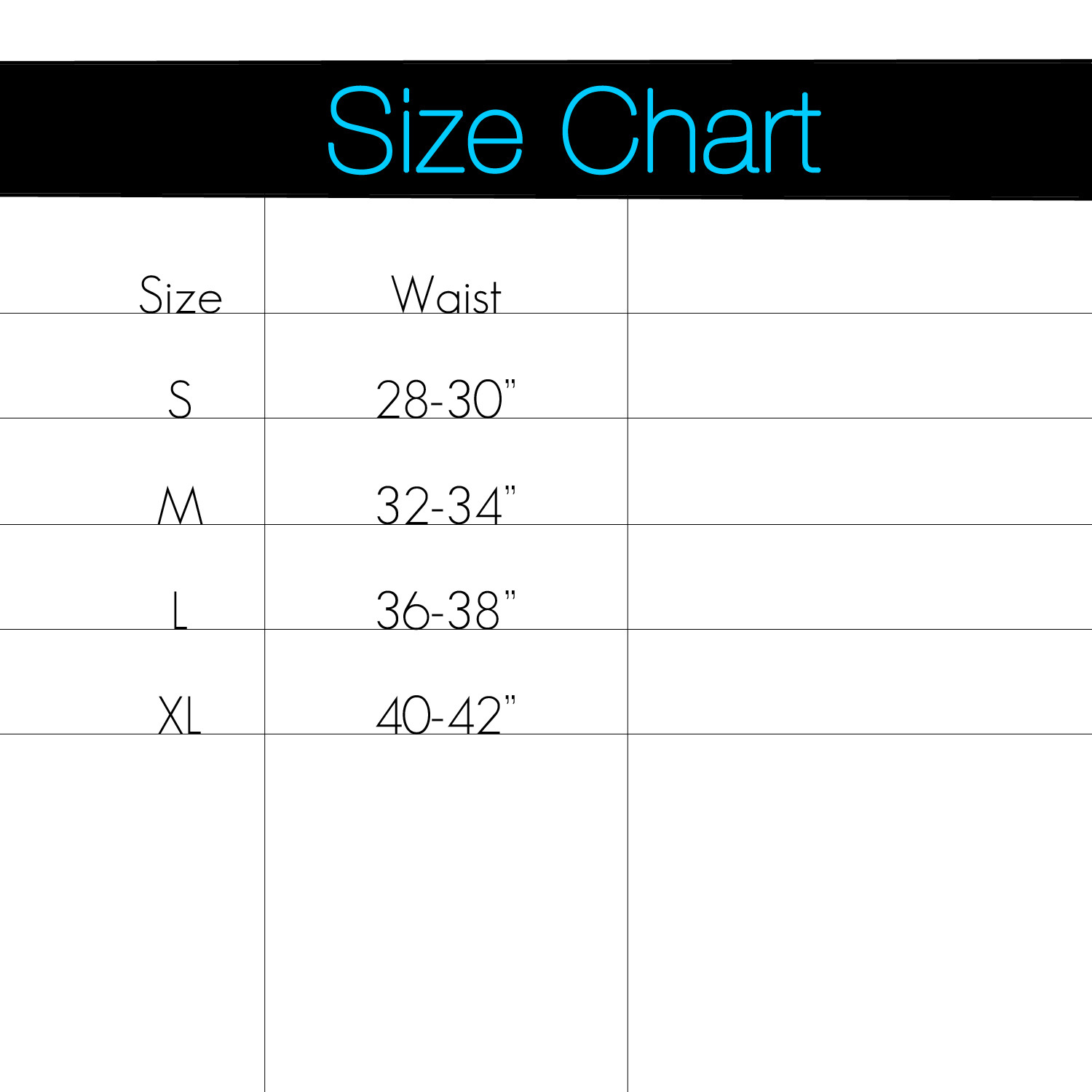Select the 32-34" waist measurement
1092x1092 pixels.
pyautogui.click(x=445, y=505)
